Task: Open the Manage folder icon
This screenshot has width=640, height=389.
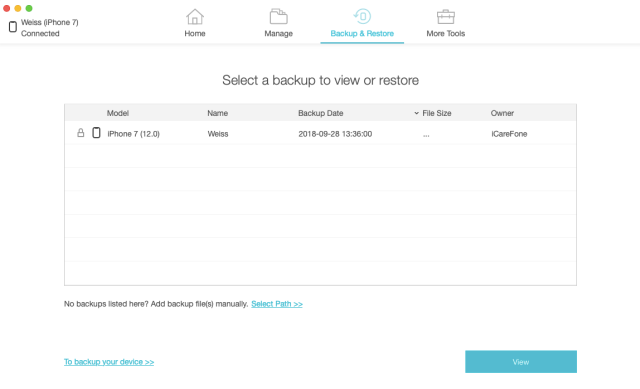Action: click(278, 17)
